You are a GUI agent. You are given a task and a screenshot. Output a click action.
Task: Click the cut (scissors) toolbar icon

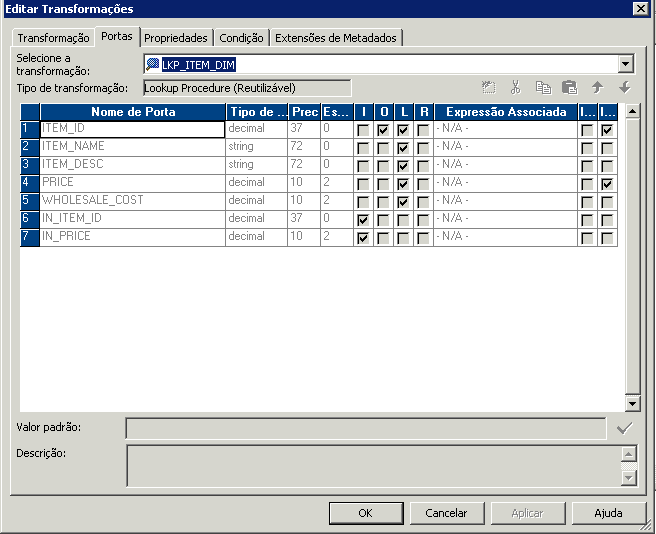coord(515,87)
